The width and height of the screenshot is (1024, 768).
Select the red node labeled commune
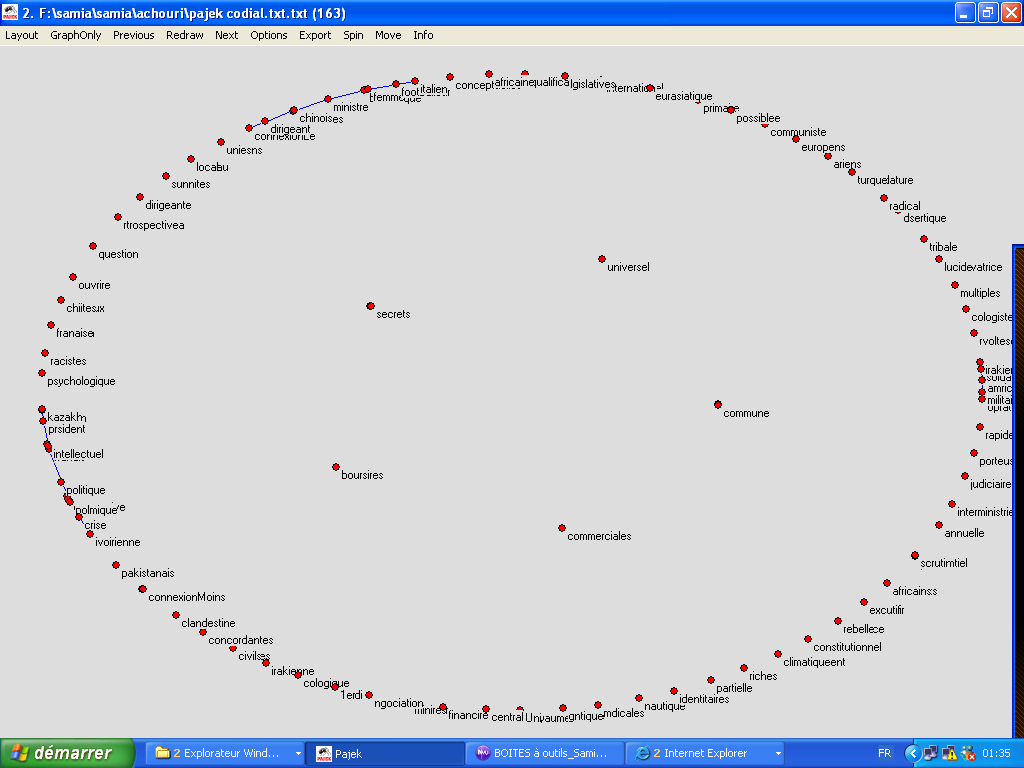tap(718, 405)
